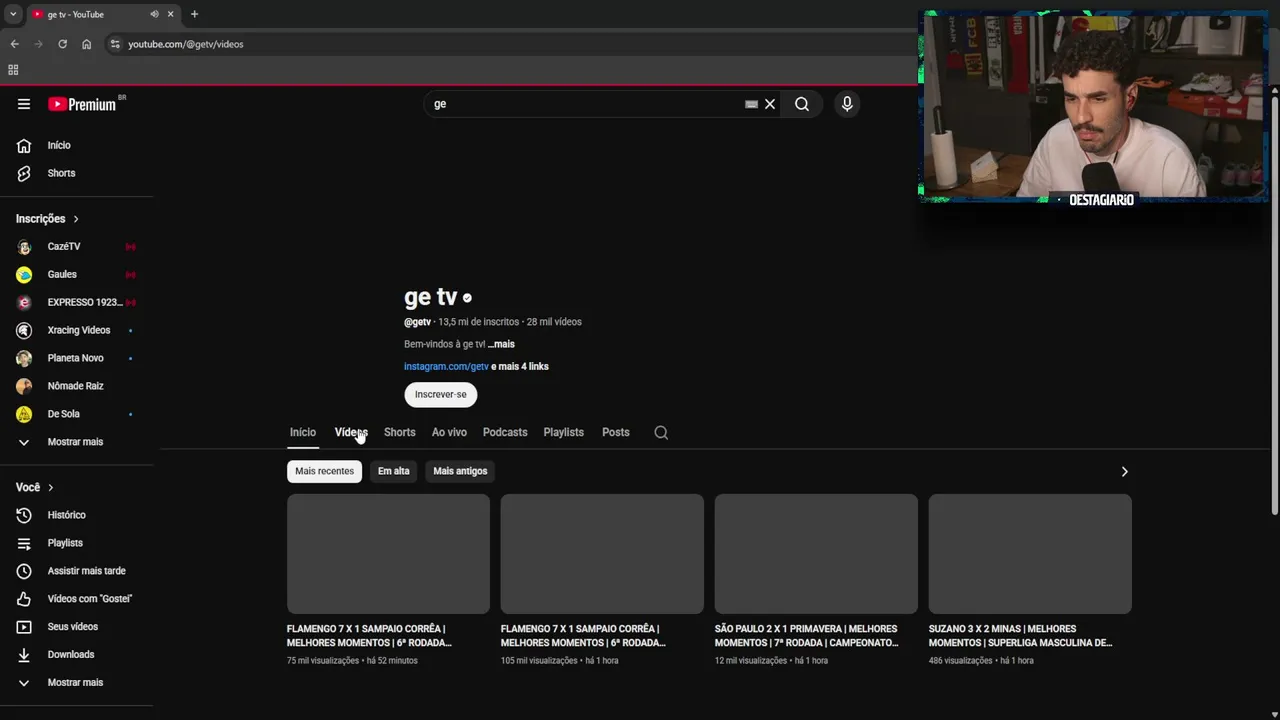Open the tab search dropdown
This screenshot has height=720, width=1280.
(12, 14)
